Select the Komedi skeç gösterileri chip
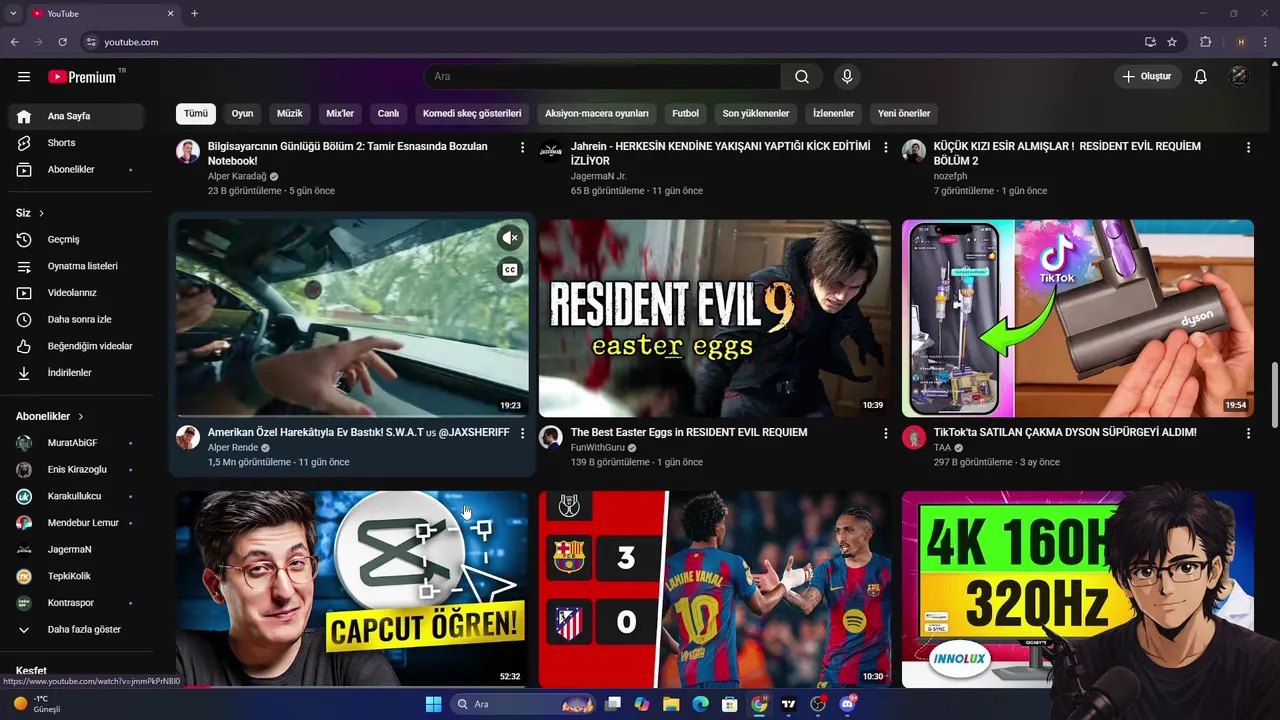Image resolution: width=1280 pixels, height=720 pixels. point(472,114)
